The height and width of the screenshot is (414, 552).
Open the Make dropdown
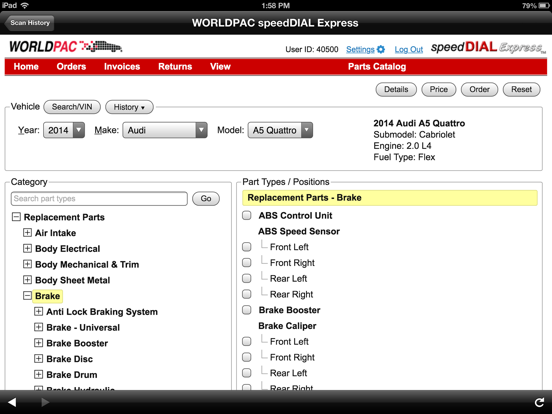click(165, 130)
